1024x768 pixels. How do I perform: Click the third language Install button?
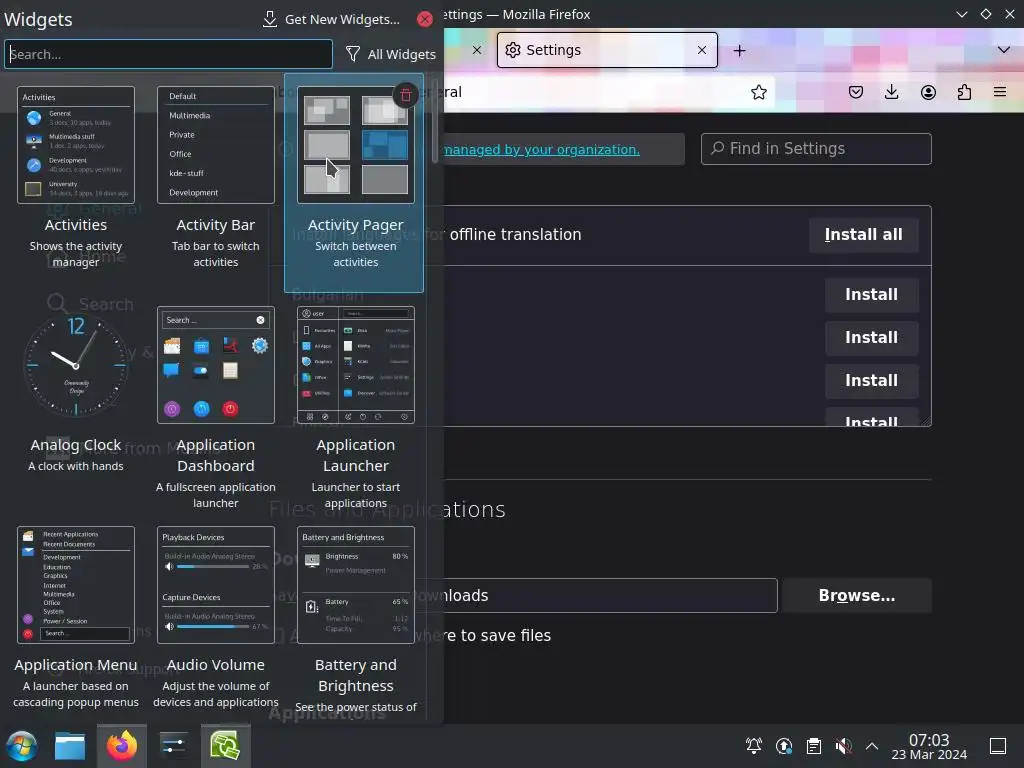871,381
